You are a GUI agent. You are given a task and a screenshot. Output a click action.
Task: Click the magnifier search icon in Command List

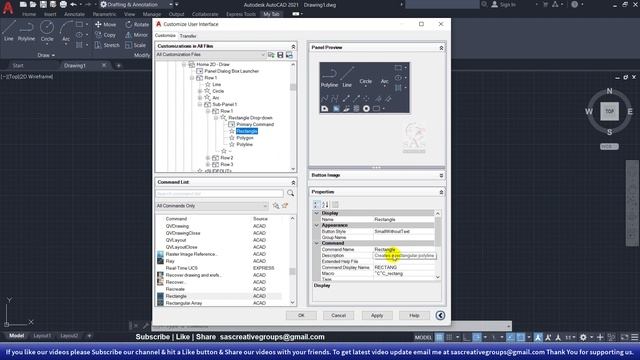[x=290, y=193]
